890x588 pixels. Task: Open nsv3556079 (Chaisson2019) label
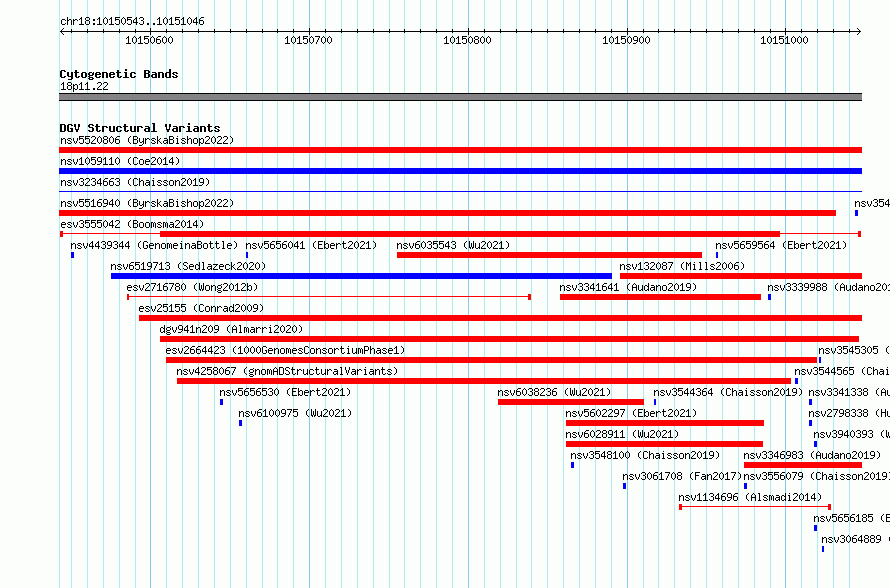[x=817, y=476]
